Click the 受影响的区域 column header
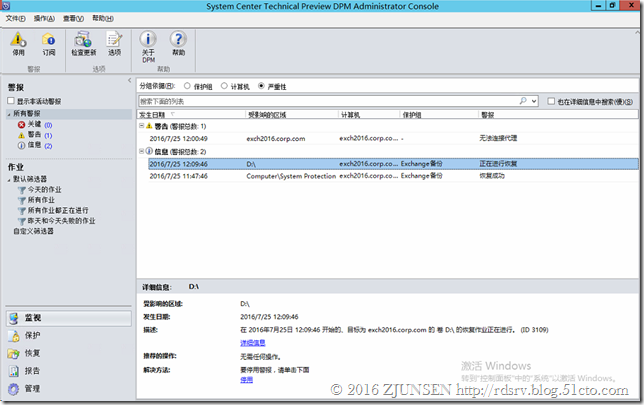Viewport: 644px width, 405px height. click(x=292, y=115)
